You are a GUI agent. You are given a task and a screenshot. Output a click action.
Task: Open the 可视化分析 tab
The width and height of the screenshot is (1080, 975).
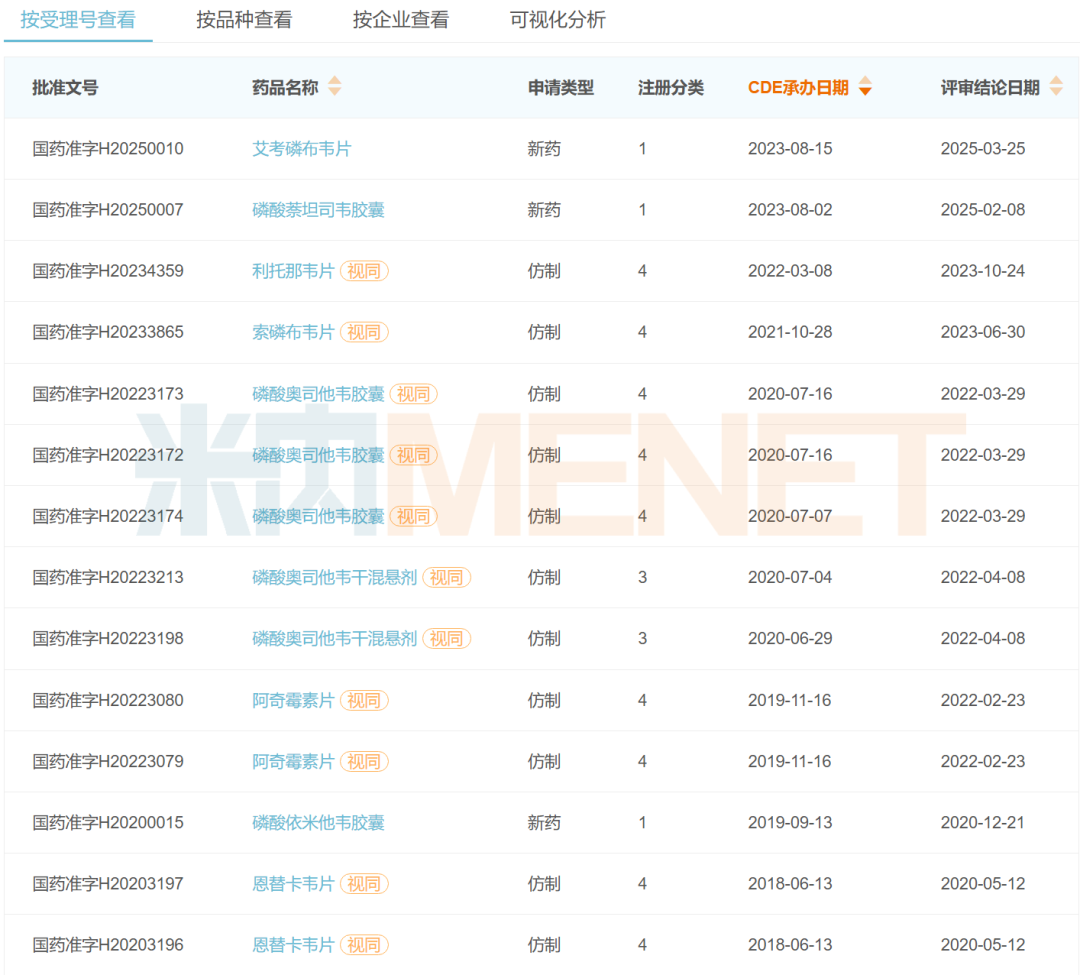(557, 20)
